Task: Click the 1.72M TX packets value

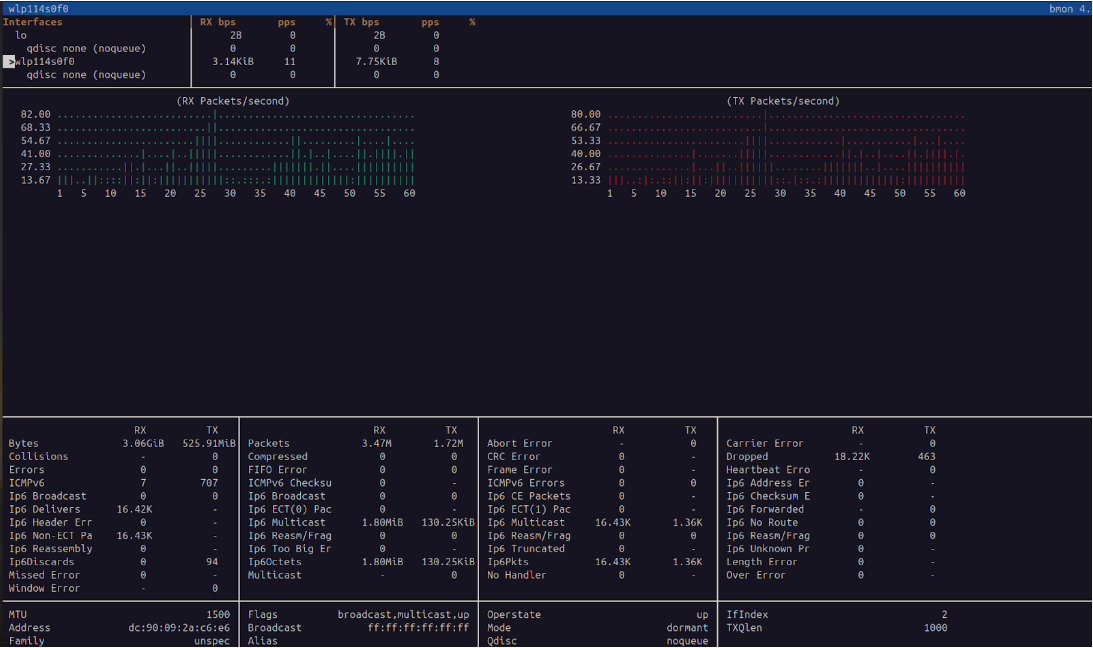Action: click(x=448, y=444)
